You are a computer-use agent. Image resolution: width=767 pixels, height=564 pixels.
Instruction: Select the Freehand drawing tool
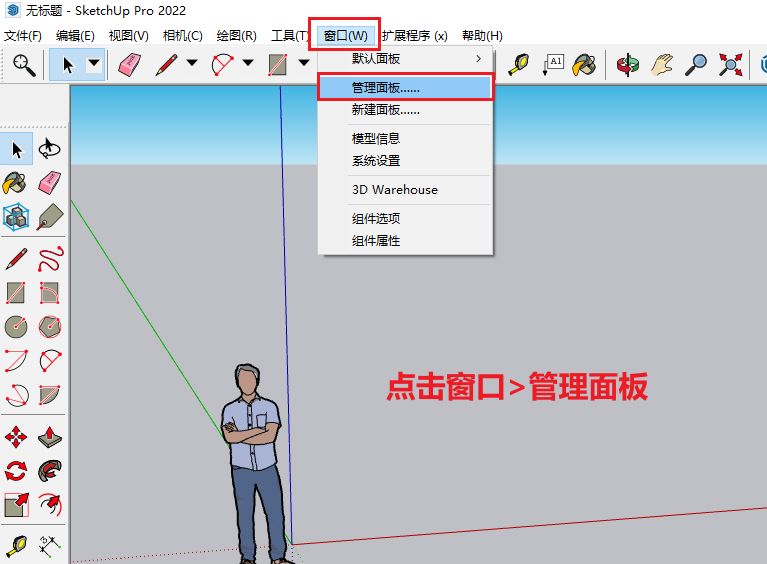click(x=50, y=260)
